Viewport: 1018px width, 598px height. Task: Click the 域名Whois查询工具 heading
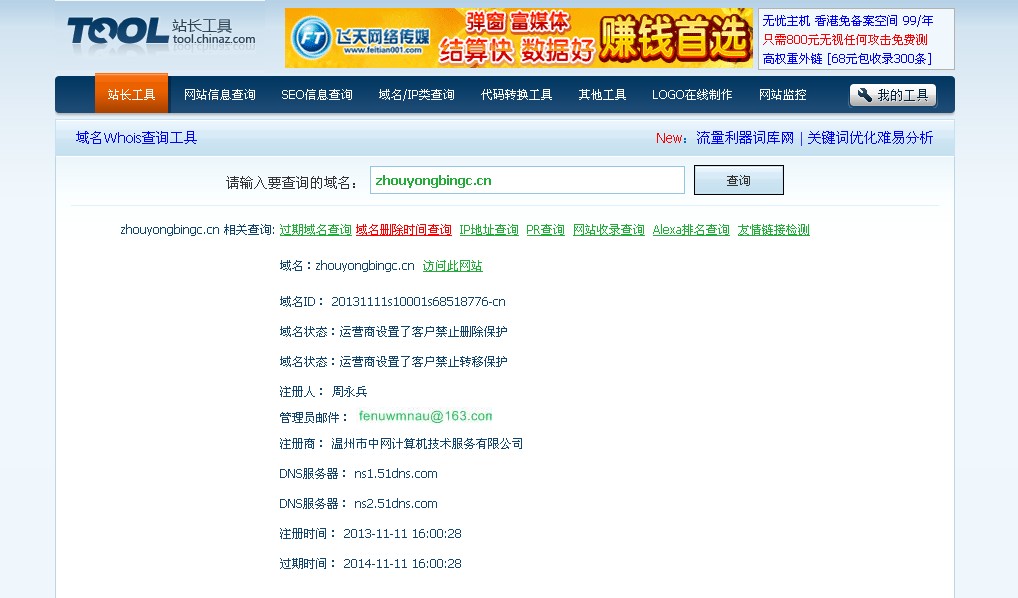pyautogui.click(x=136, y=138)
